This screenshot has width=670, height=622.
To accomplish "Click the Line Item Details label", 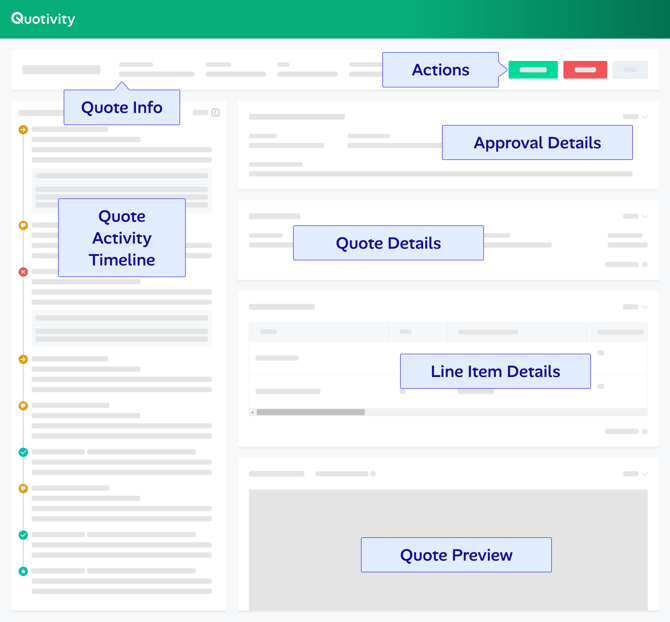I will (x=495, y=371).
